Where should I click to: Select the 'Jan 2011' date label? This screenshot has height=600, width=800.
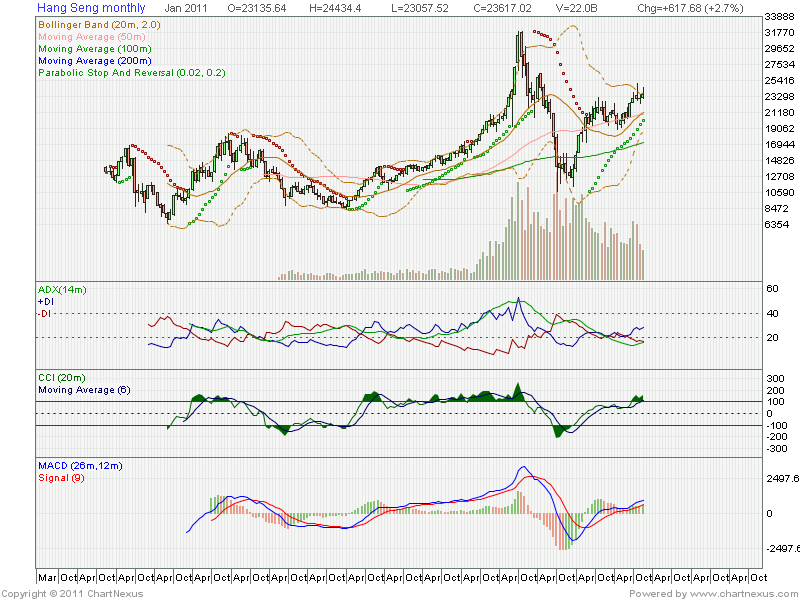[186, 8]
